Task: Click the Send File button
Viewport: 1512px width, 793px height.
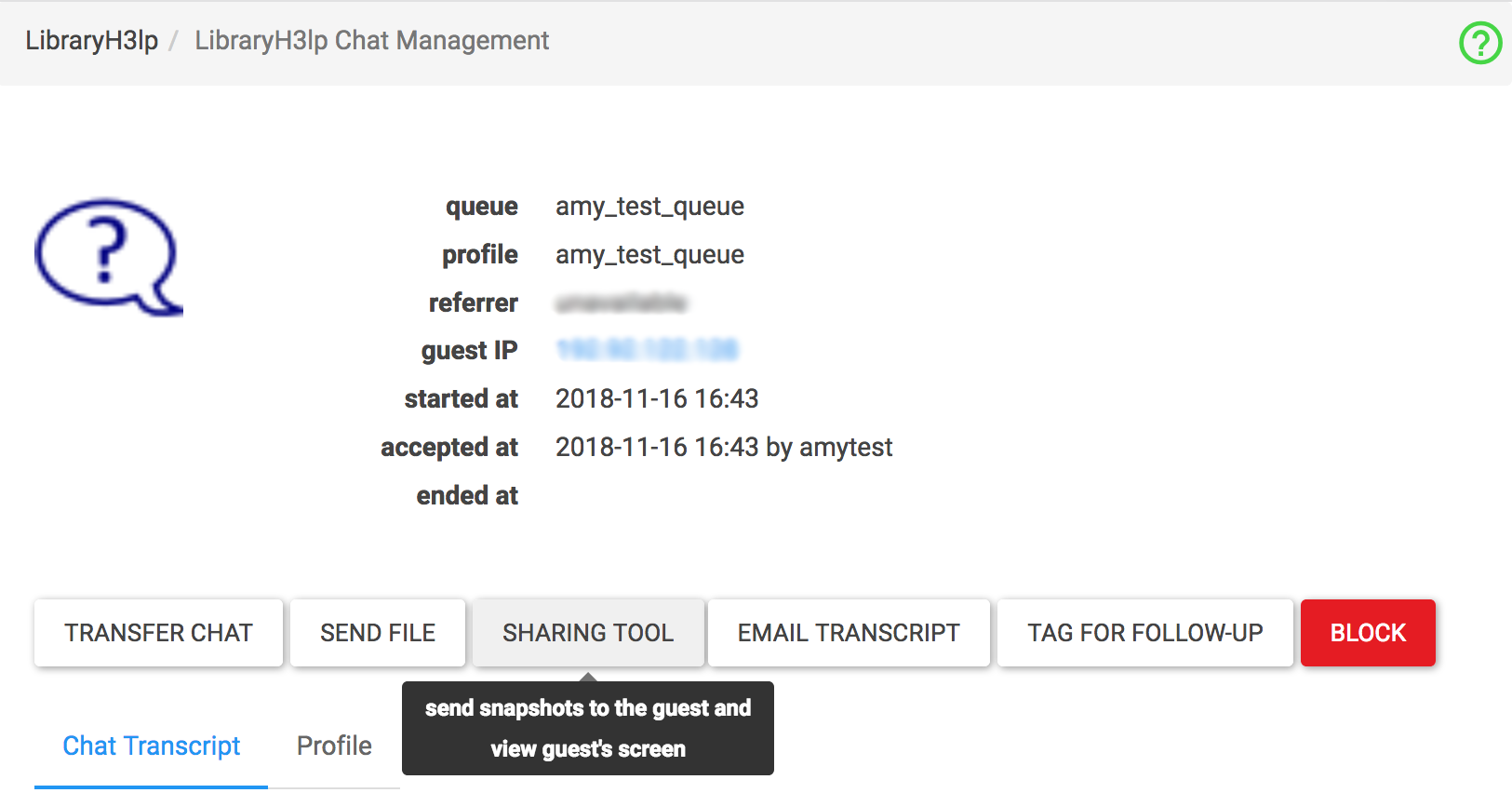Action: pos(378,633)
